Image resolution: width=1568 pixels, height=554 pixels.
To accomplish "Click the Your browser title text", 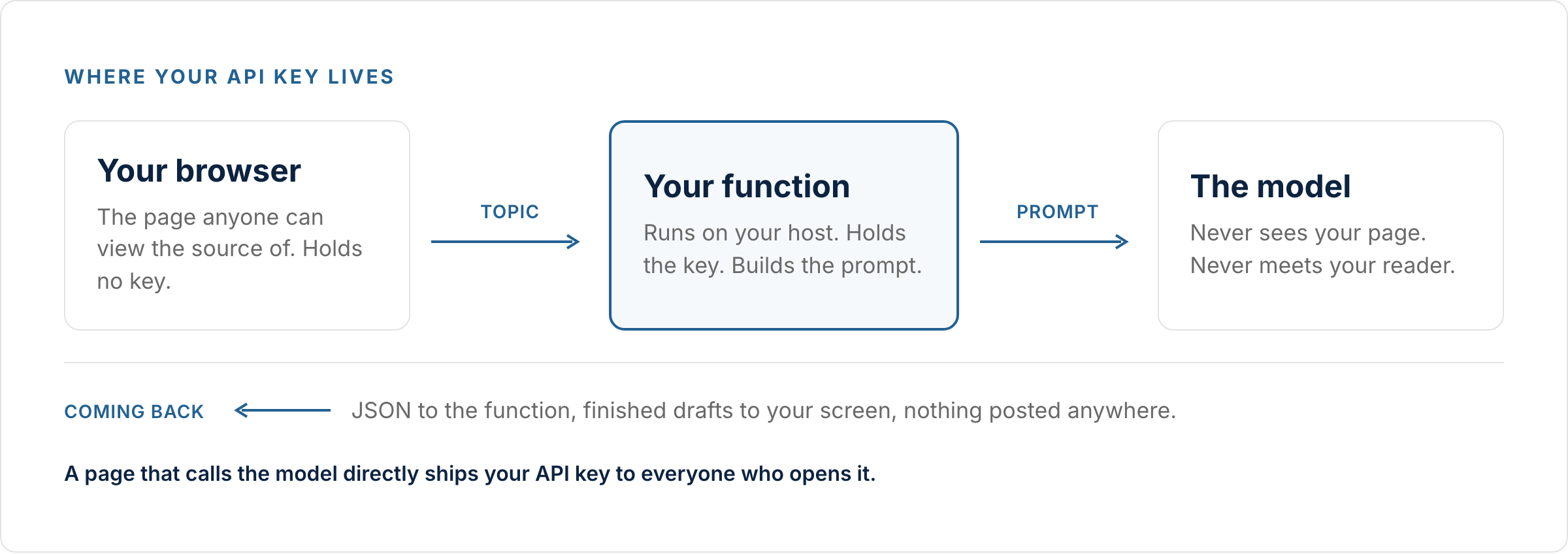I will 199,171.
